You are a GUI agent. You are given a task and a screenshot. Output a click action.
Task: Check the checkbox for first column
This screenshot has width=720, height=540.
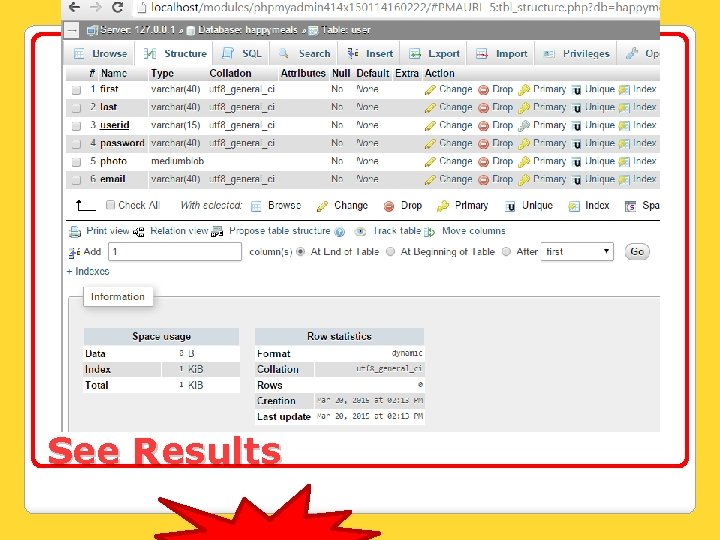(x=76, y=90)
